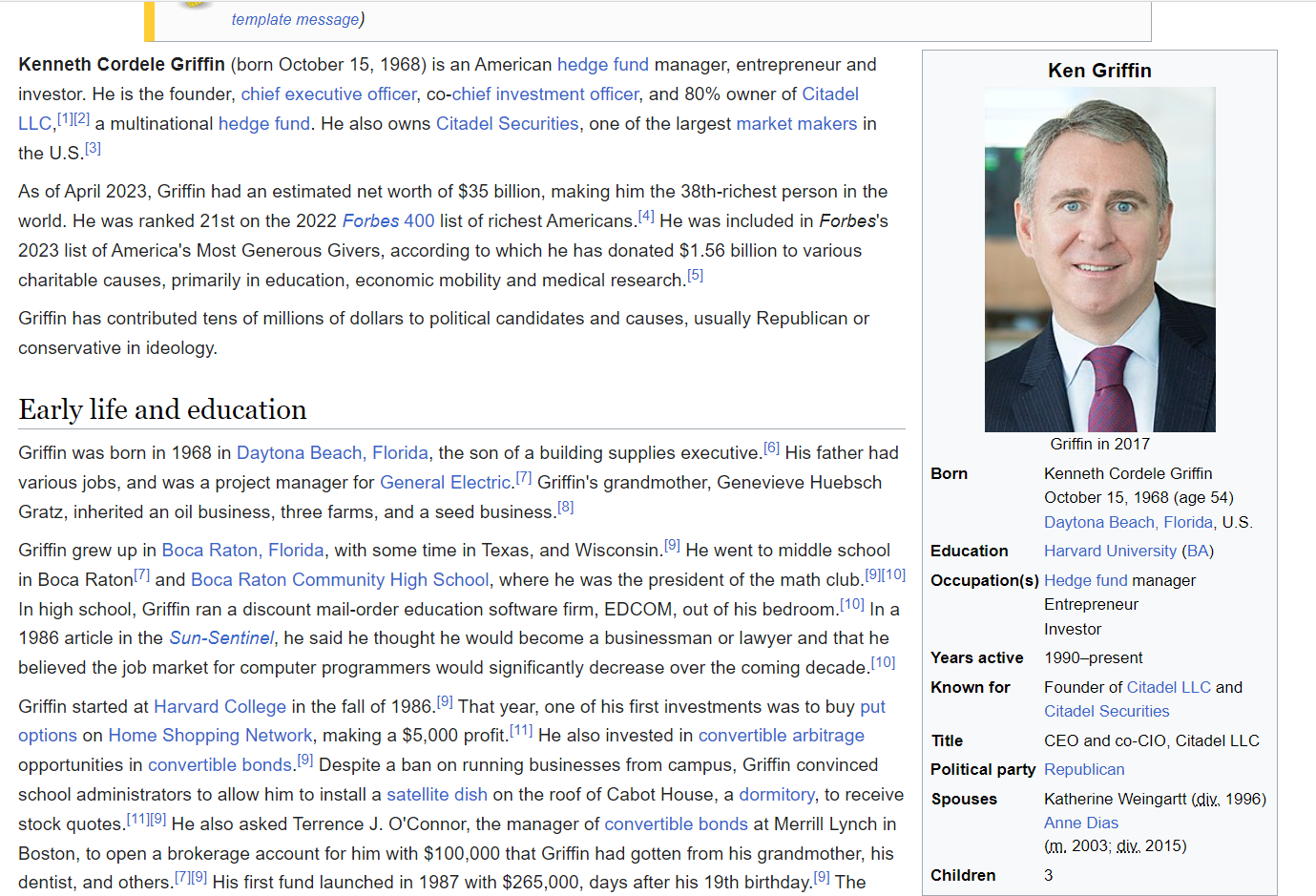Click 'convertible bonds' link after 'opportunities in'
This screenshot has height=896, width=1316.
220,765
